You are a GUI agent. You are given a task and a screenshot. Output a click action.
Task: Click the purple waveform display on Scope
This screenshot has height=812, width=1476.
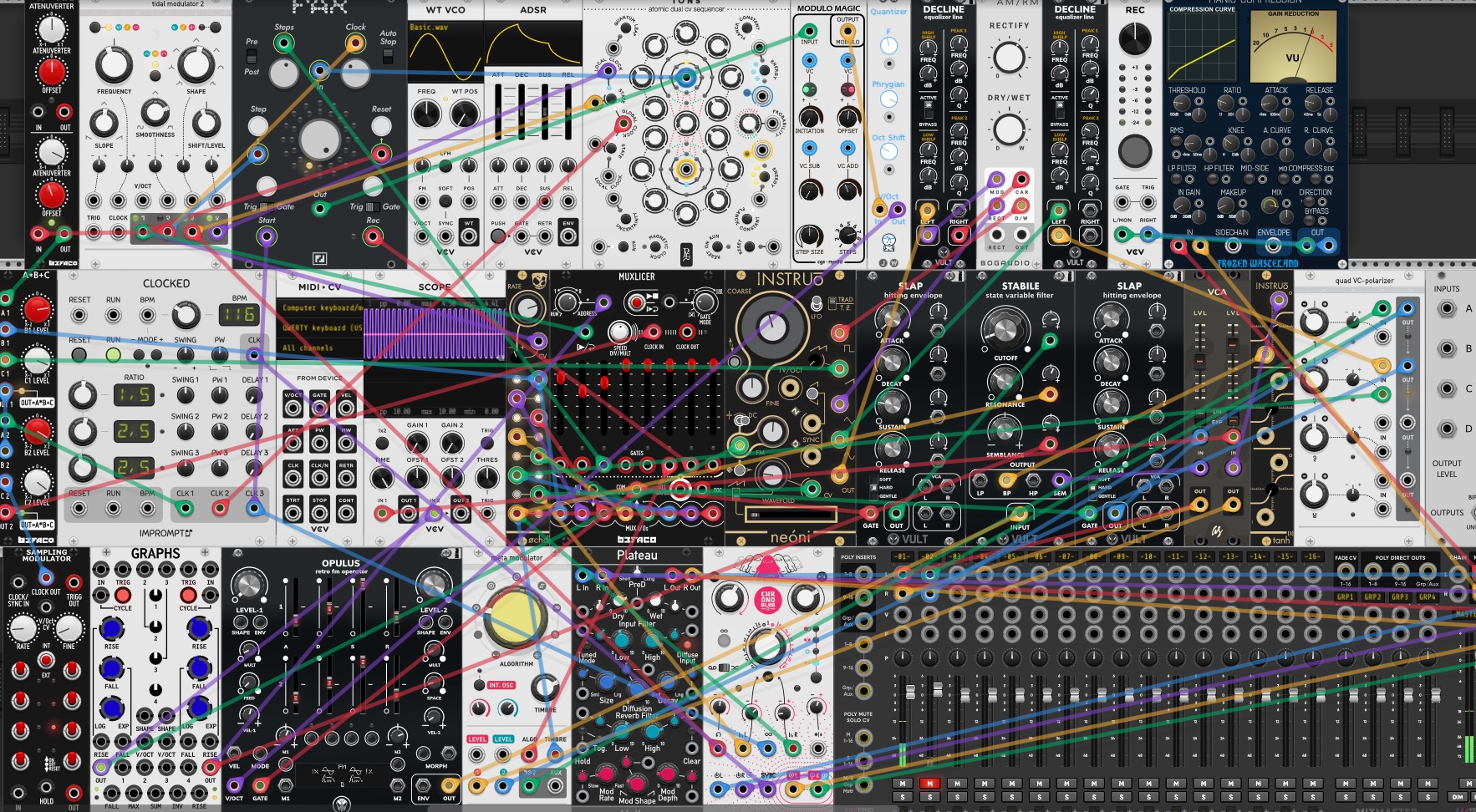point(434,334)
